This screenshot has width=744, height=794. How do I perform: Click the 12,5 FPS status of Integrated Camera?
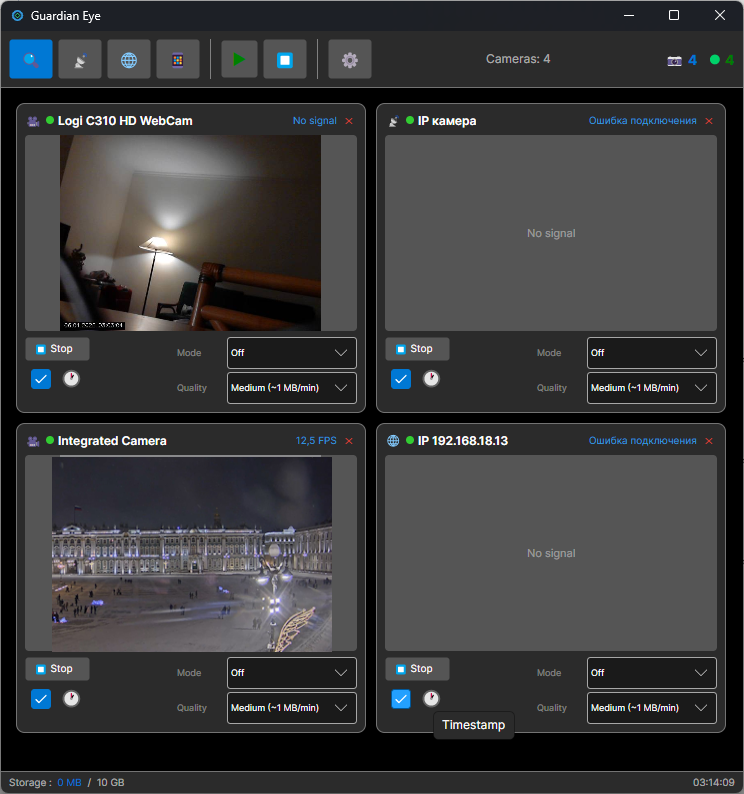(x=316, y=441)
